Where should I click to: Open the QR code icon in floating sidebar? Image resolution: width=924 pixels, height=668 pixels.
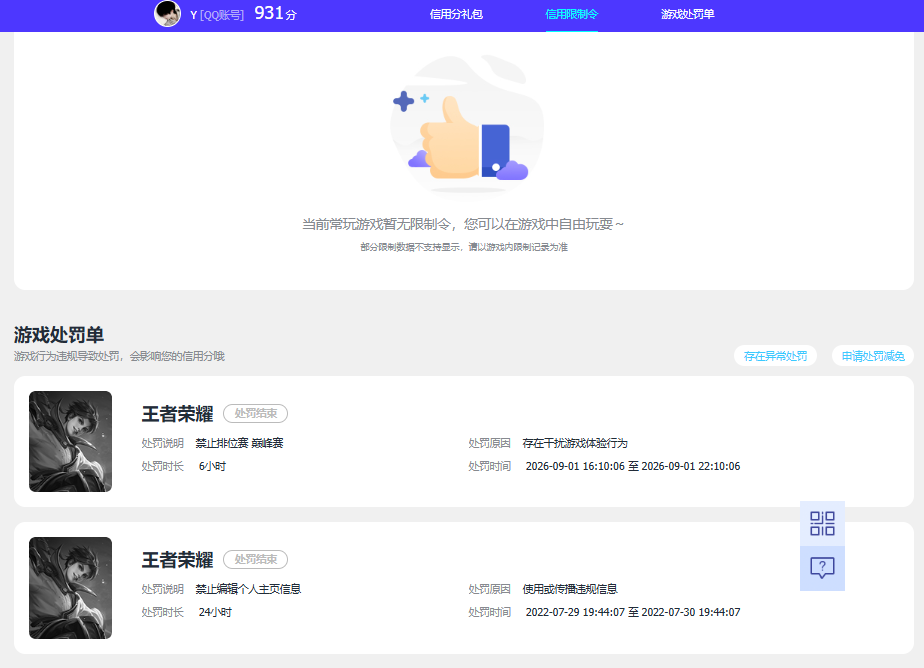pyautogui.click(x=822, y=523)
